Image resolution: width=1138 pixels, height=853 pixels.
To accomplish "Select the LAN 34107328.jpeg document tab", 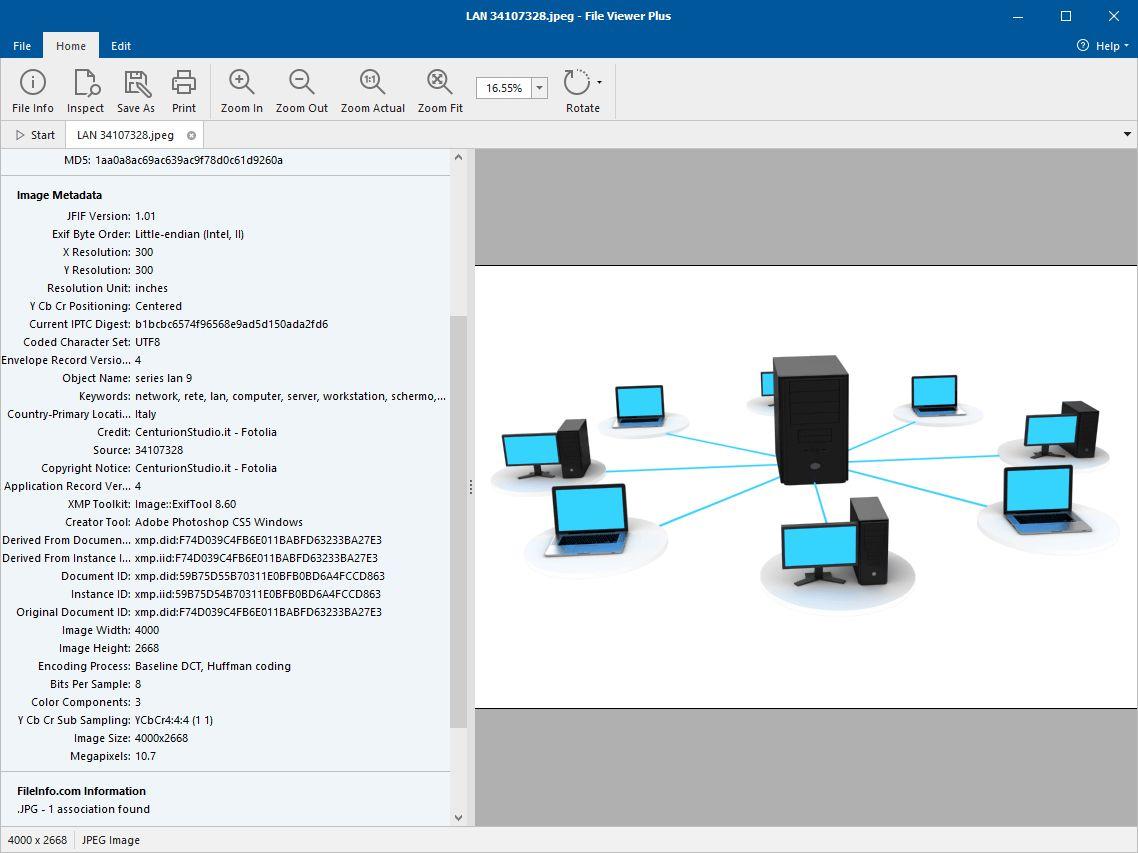I will coord(125,135).
